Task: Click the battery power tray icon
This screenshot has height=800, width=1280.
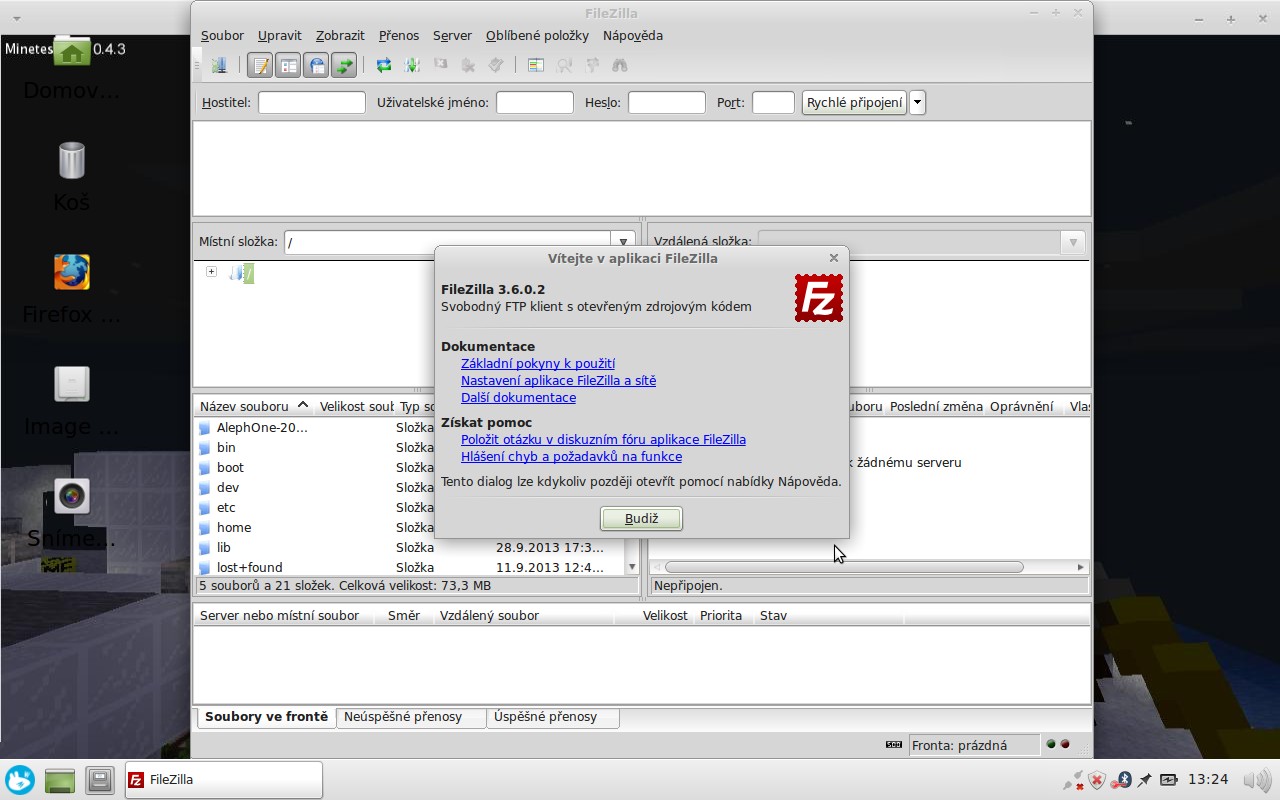Action: tap(1169, 779)
